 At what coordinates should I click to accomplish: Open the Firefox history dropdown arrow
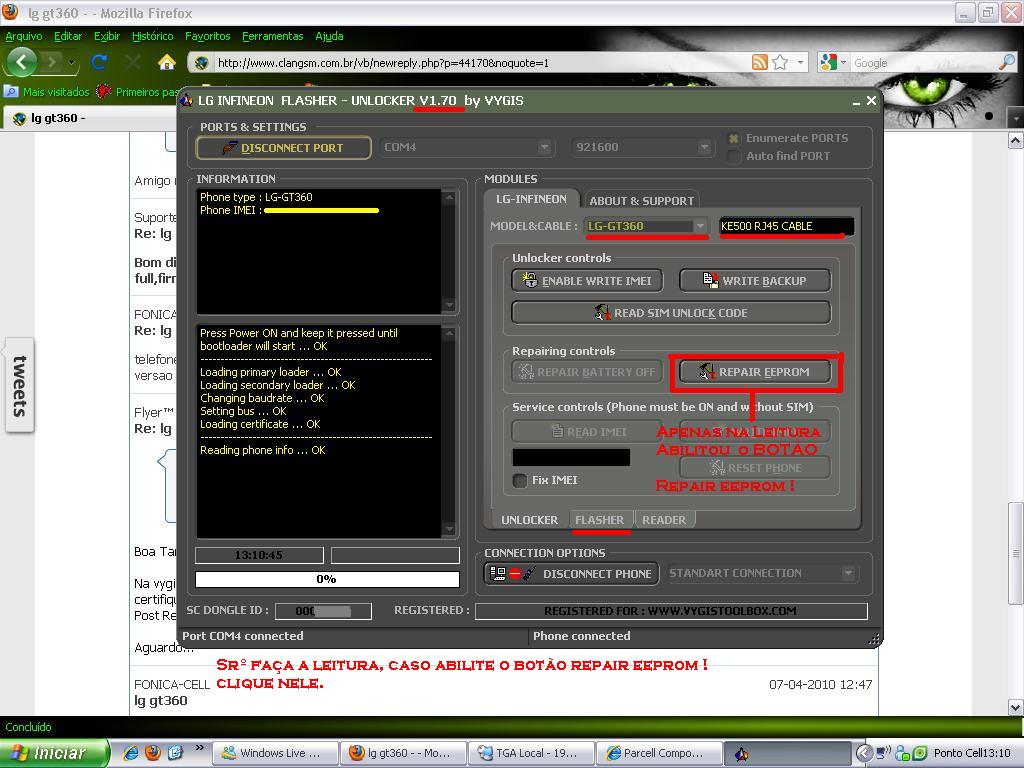click(x=72, y=63)
